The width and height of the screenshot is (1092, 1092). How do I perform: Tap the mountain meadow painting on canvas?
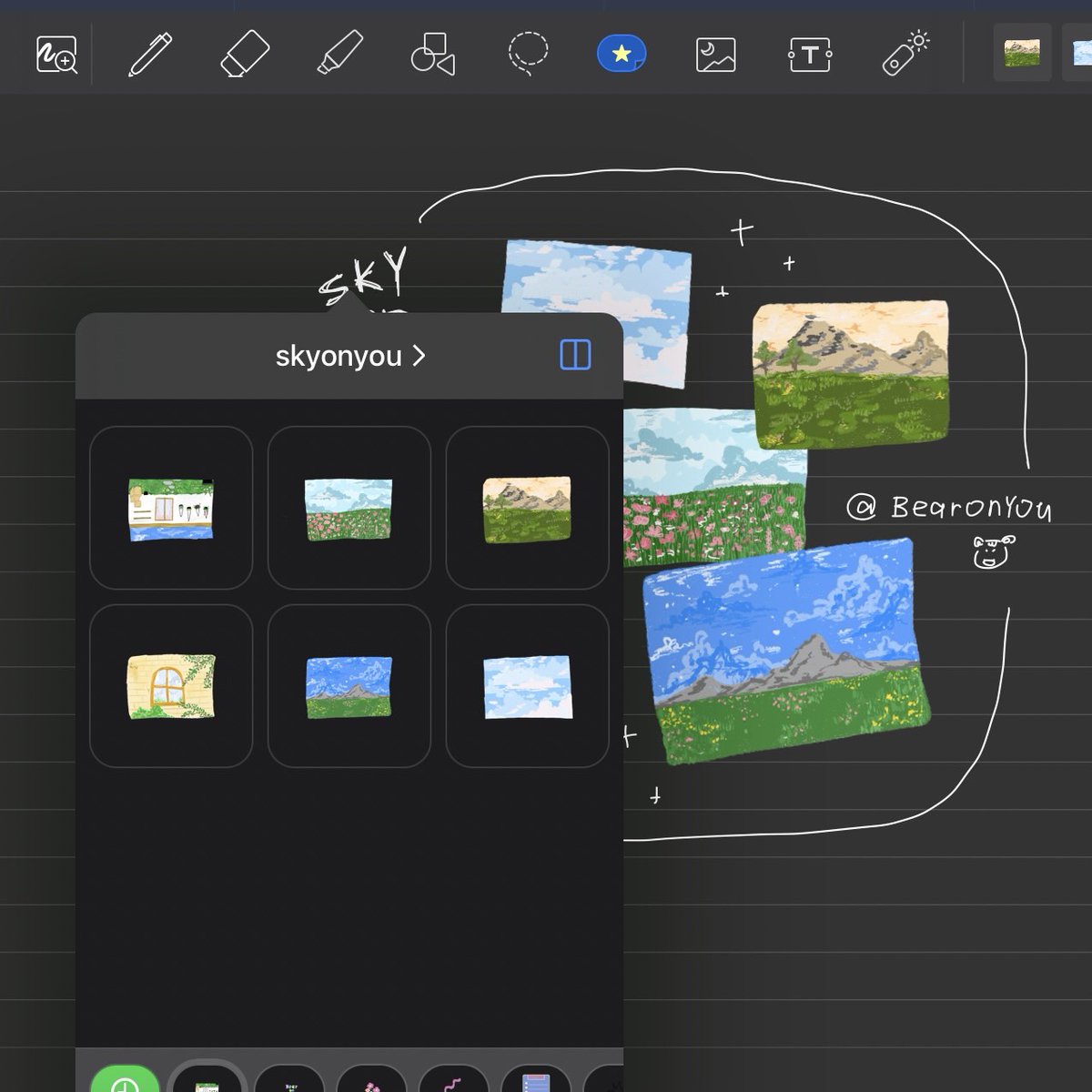pos(851,373)
